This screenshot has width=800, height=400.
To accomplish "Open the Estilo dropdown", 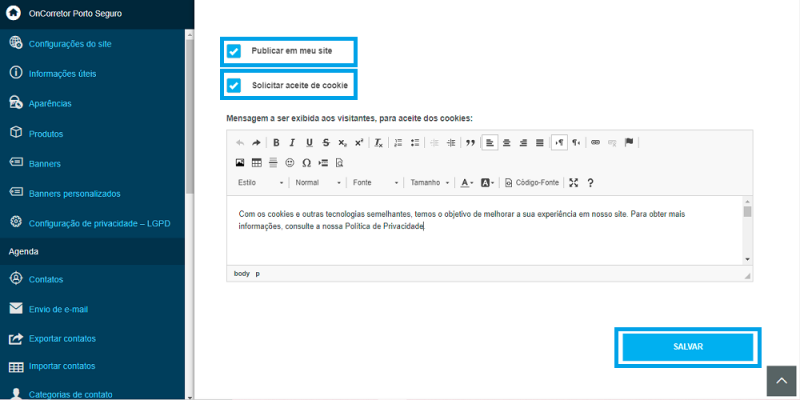I will (260, 183).
